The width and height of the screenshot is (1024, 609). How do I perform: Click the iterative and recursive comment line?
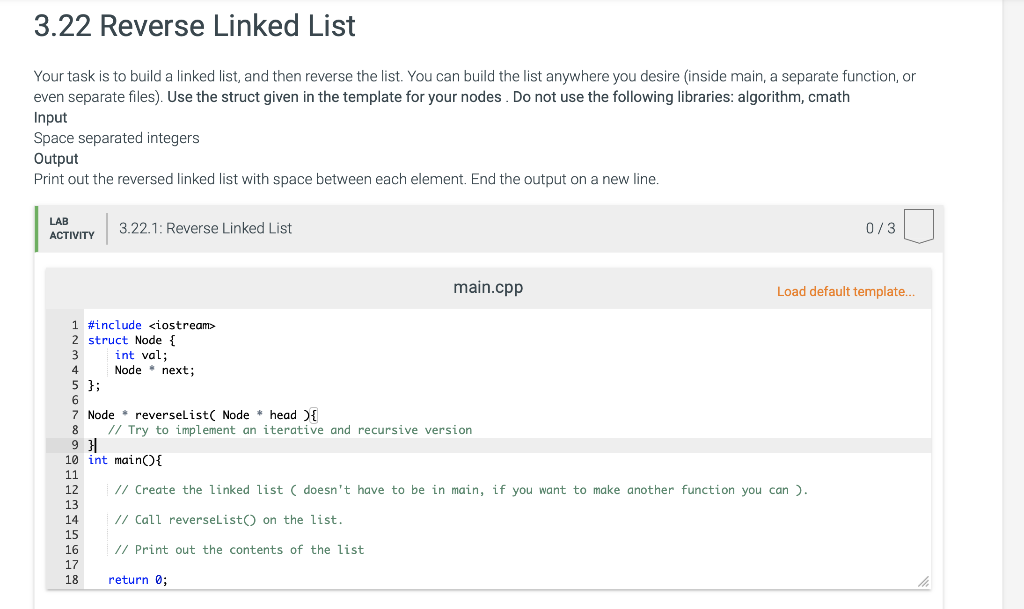290,430
